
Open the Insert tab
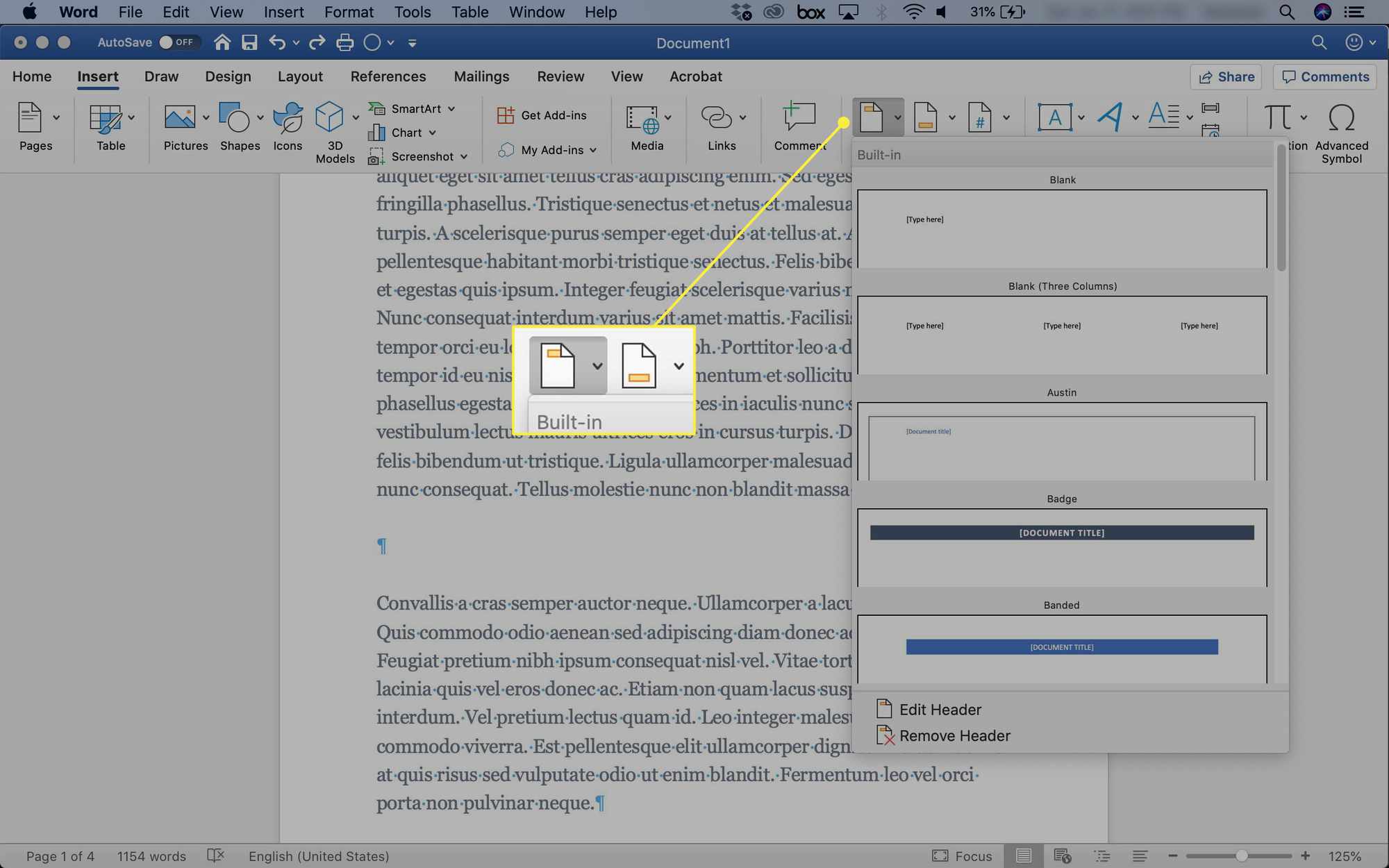(97, 77)
